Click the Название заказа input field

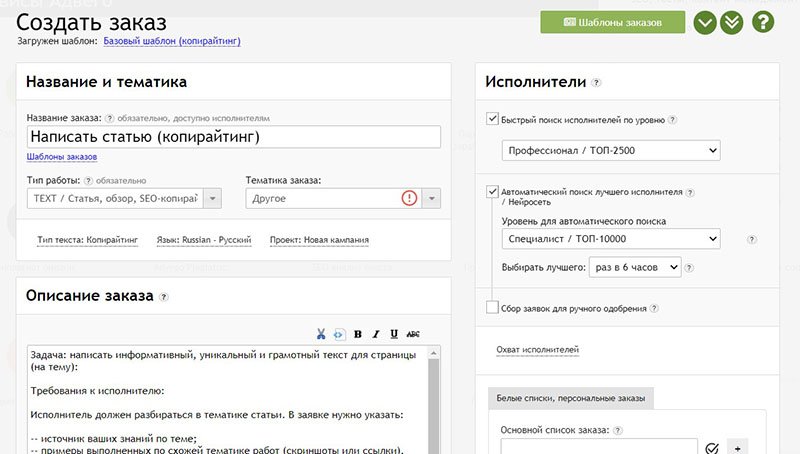[x=234, y=137]
